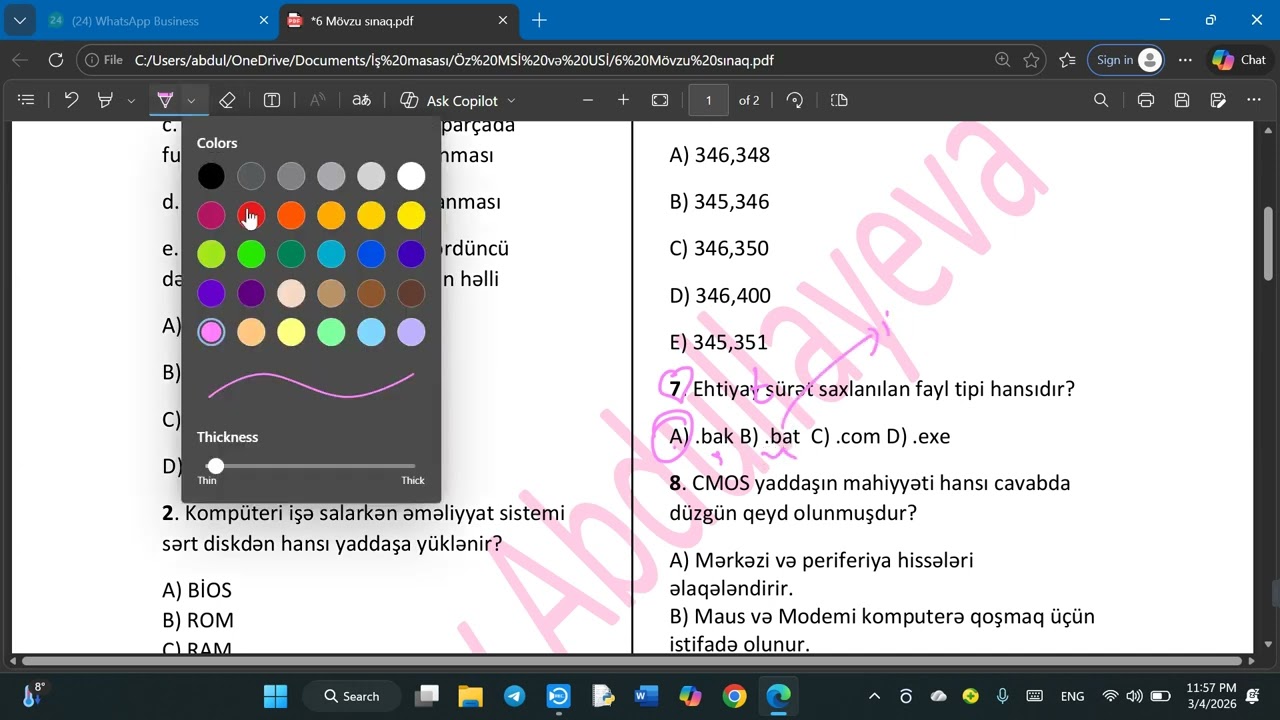This screenshot has height=720, width=1280.
Task: Open the Windows Start menu
Action: 275,696
